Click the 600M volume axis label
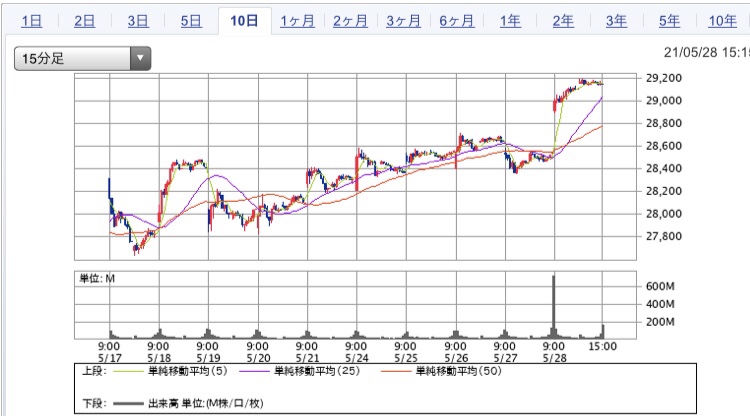This screenshot has width=750, height=416. (660, 286)
